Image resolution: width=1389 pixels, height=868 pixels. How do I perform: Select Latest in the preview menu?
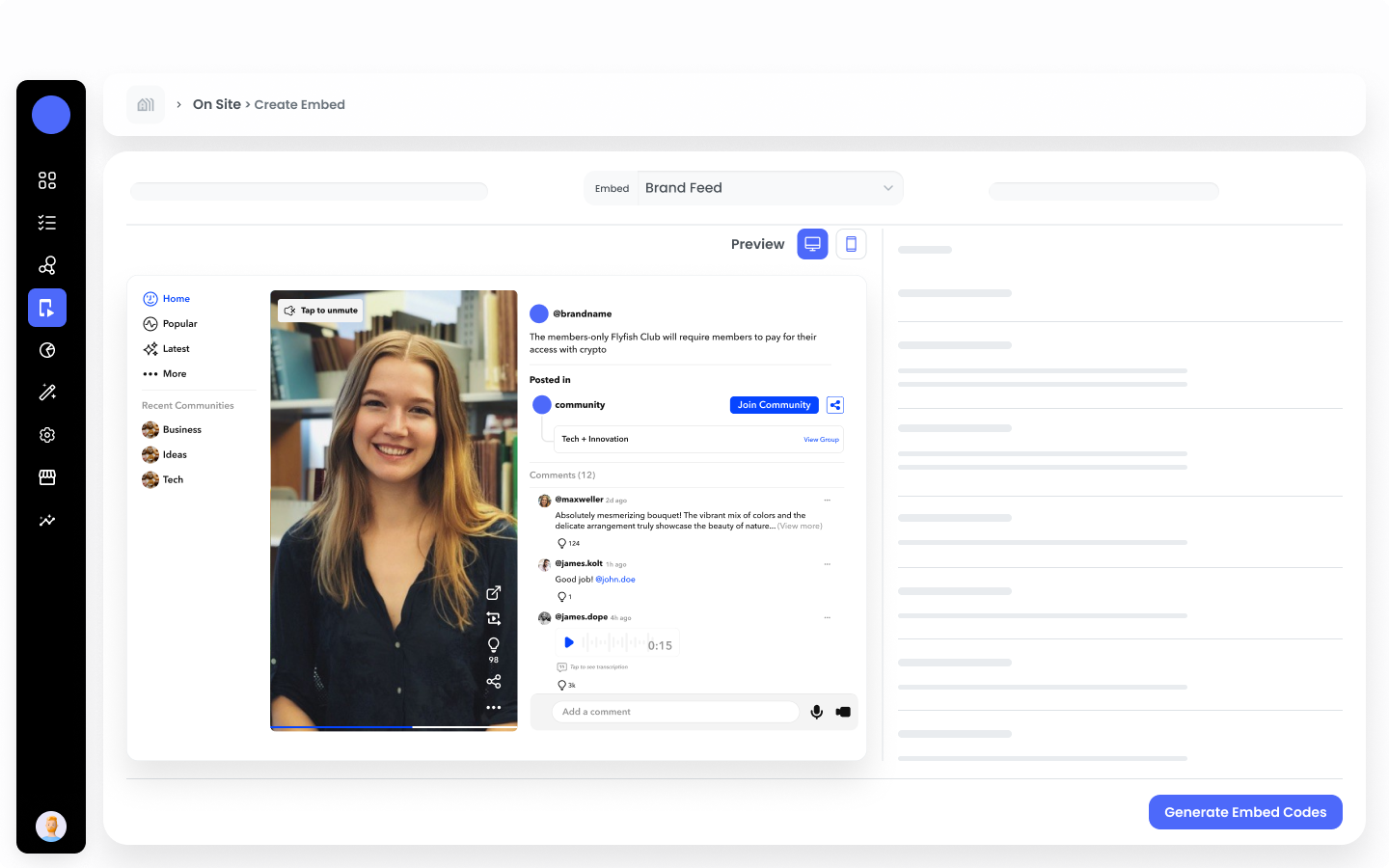pyautogui.click(x=167, y=349)
